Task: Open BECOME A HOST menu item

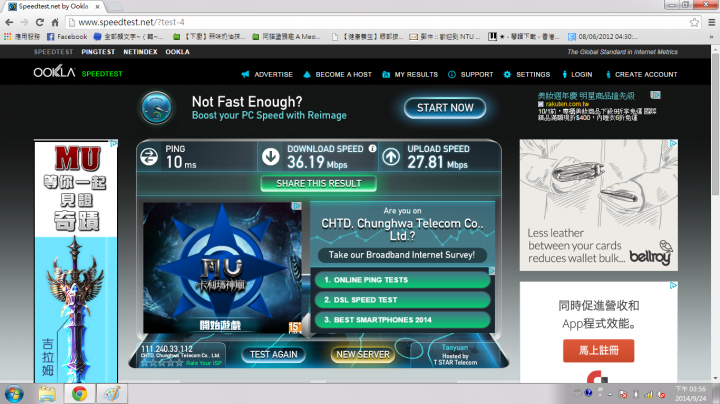Action: (x=338, y=74)
